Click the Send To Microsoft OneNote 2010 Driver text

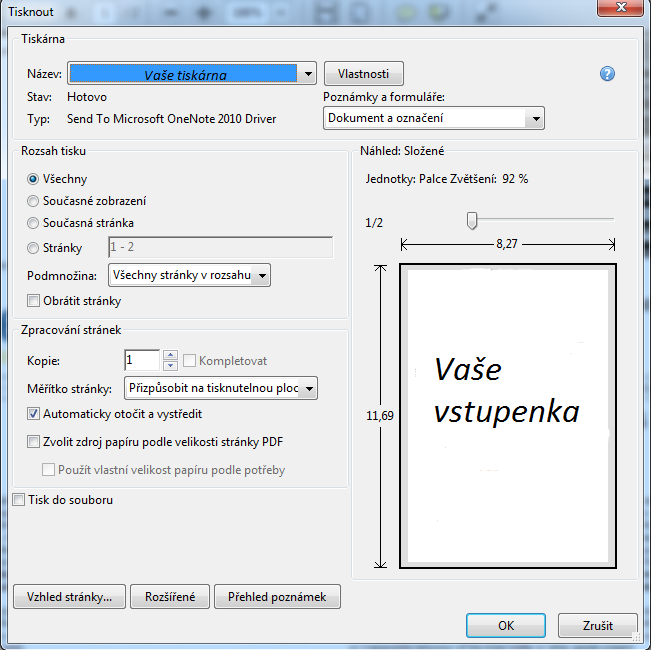(171, 119)
